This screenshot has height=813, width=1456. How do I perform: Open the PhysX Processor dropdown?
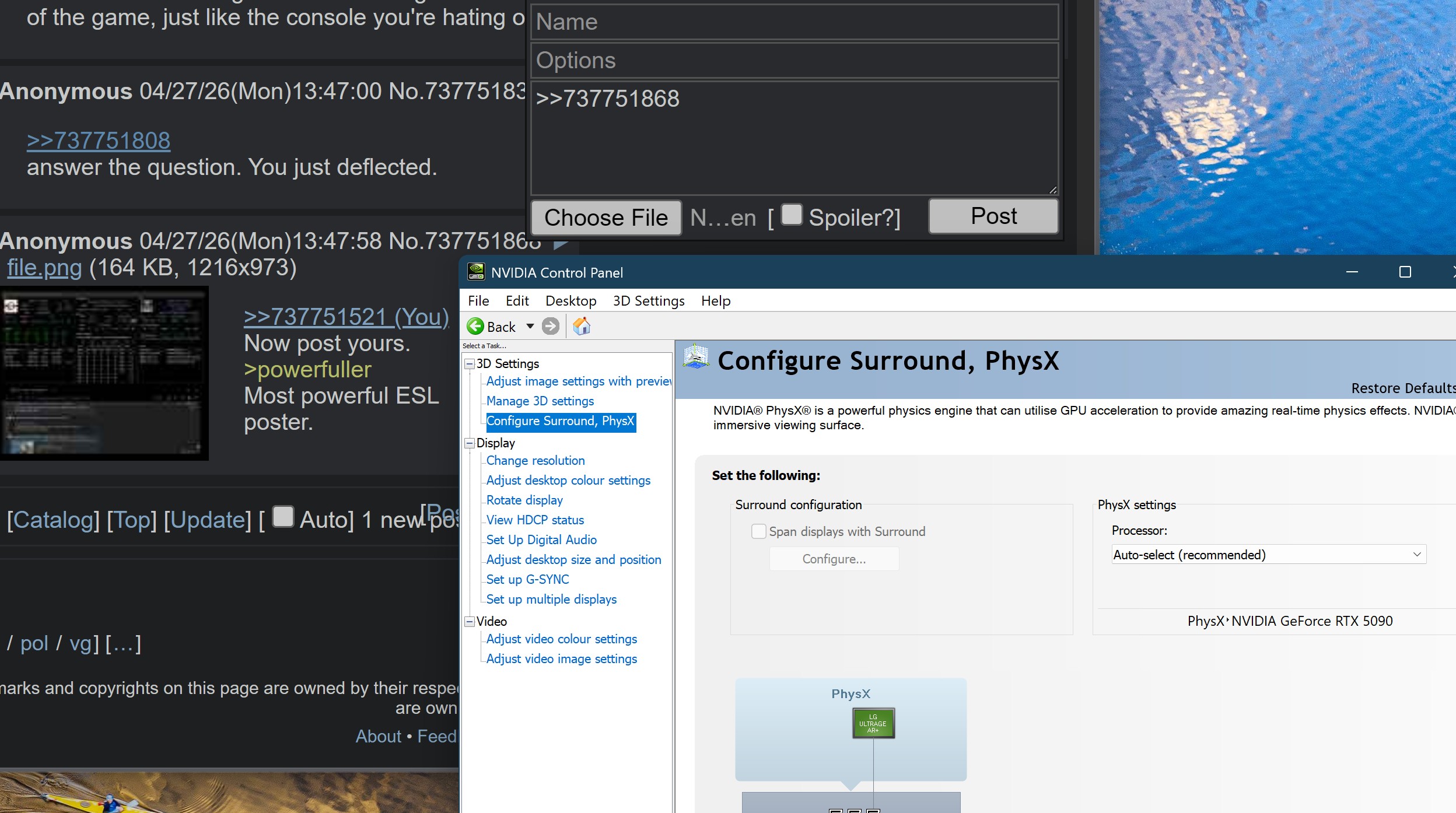pos(1268,555)
